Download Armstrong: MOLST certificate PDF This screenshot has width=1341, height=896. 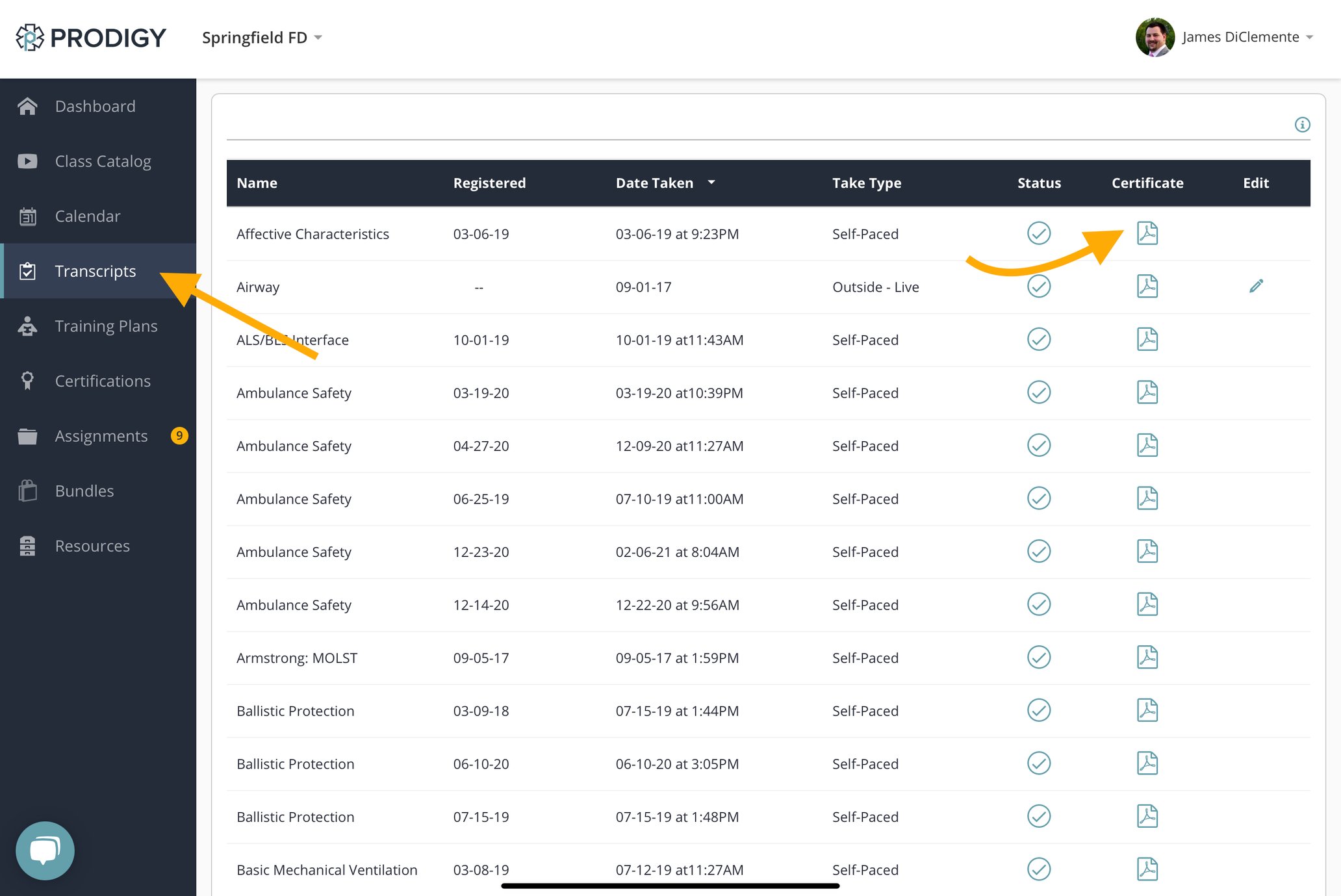1147,657
